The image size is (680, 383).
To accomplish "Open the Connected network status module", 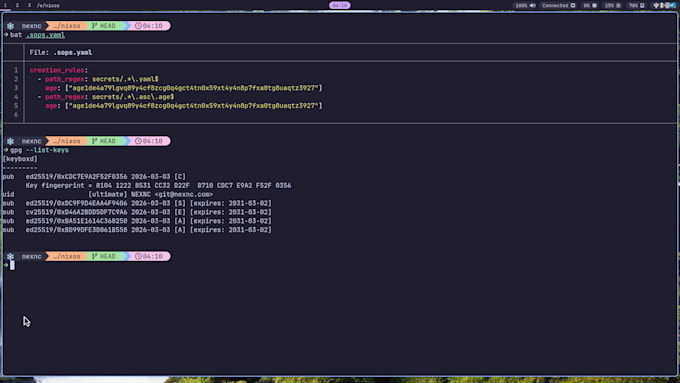I will pyautogui.click(x=559, y=6).
